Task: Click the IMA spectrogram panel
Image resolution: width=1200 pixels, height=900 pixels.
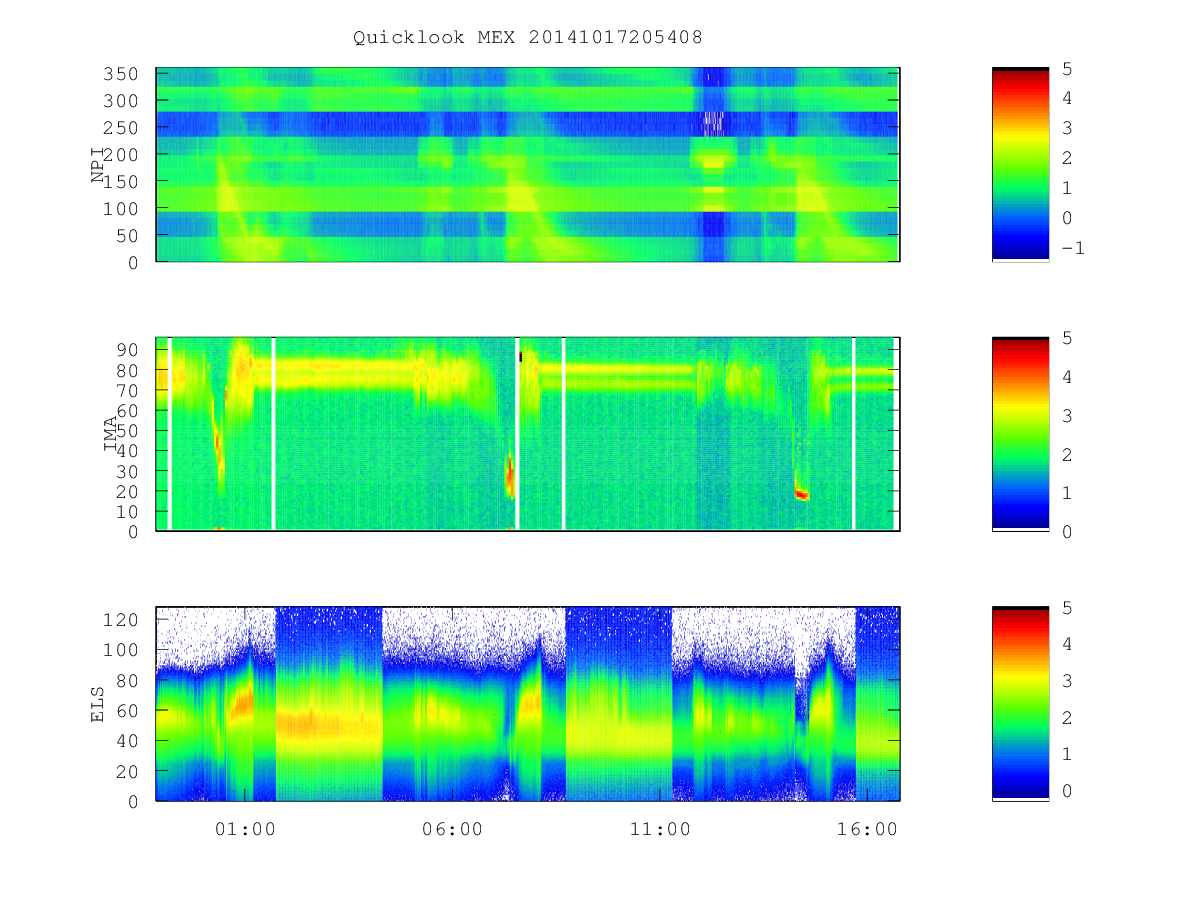Action: (528, 434)
